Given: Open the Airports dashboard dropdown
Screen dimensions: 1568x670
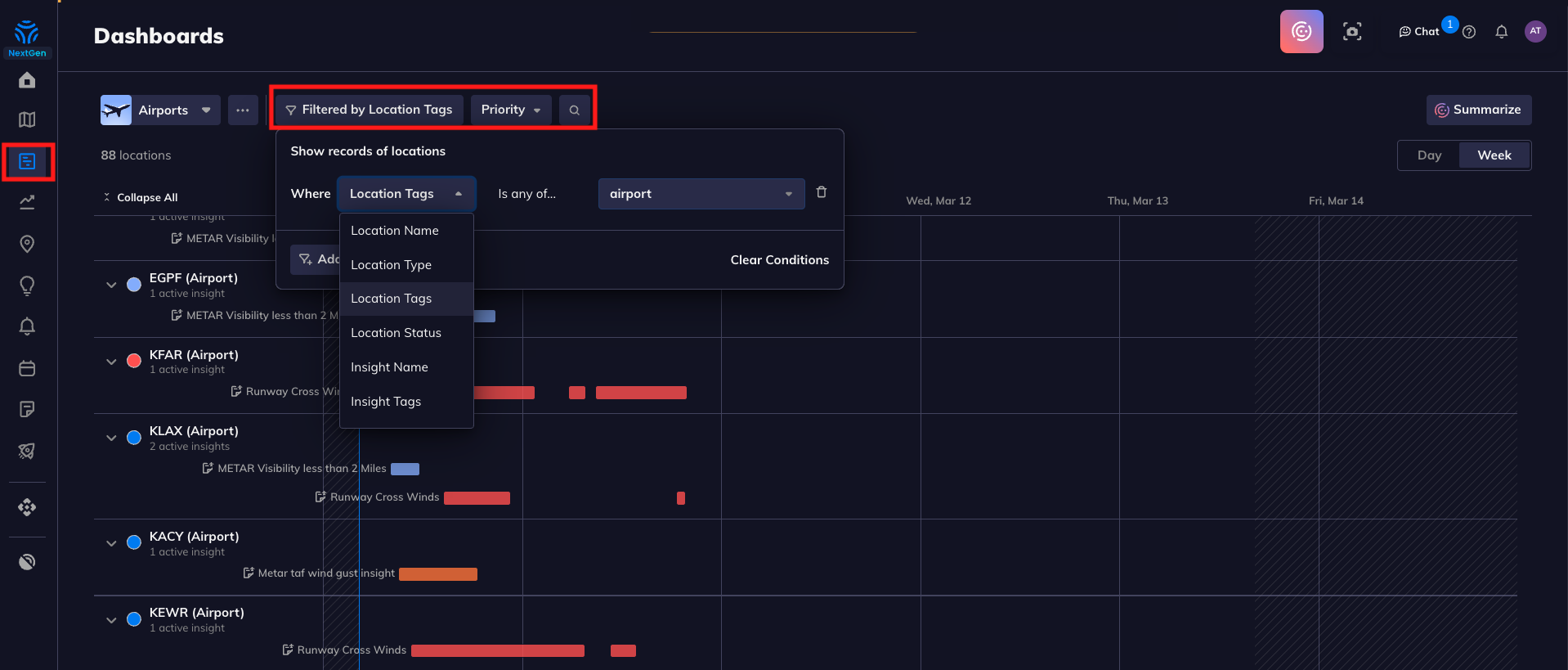Looking at the screenshot, I should [x=160, y=110].
